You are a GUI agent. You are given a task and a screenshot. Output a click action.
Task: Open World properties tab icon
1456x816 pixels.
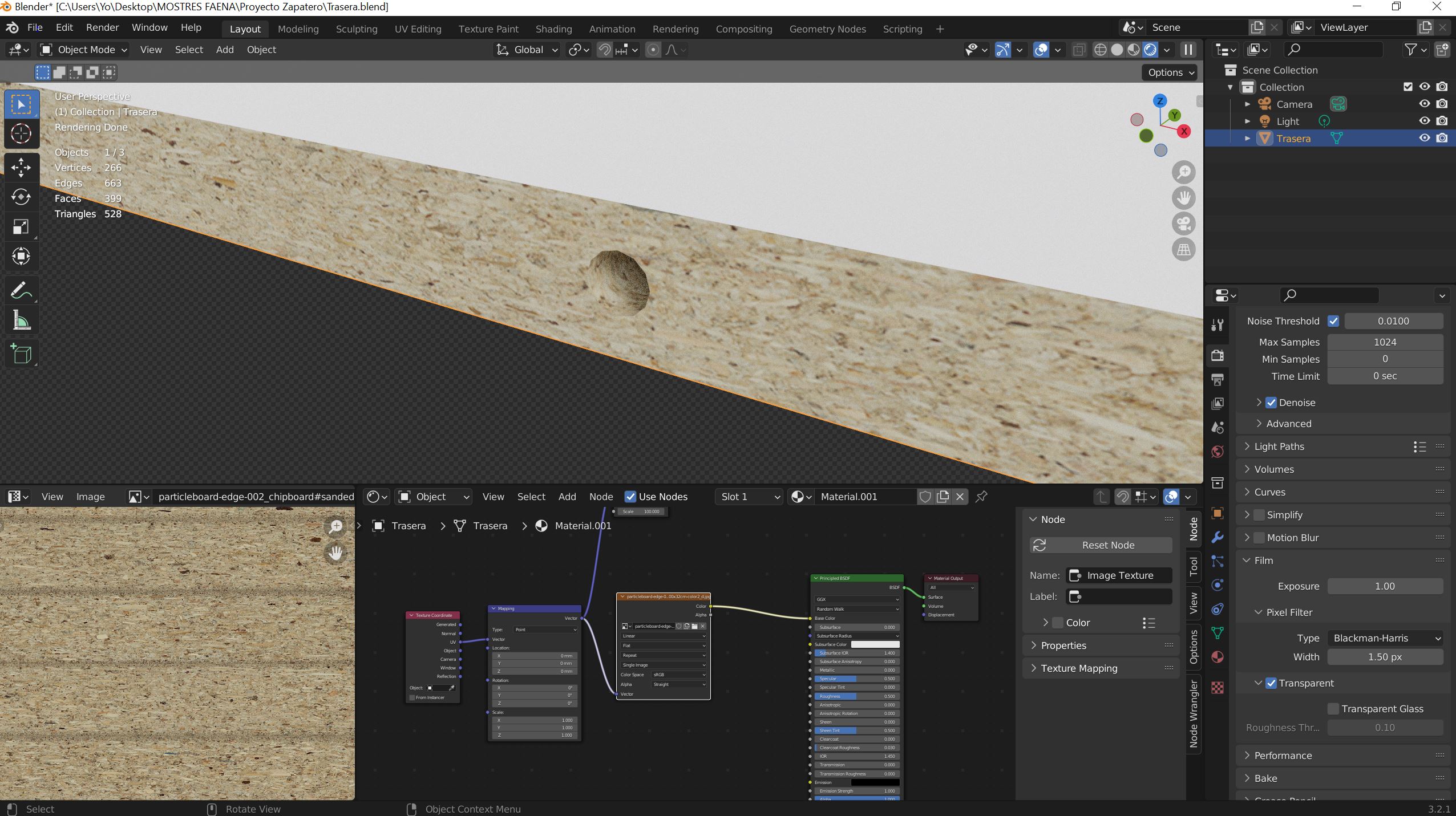point(1218,452)
